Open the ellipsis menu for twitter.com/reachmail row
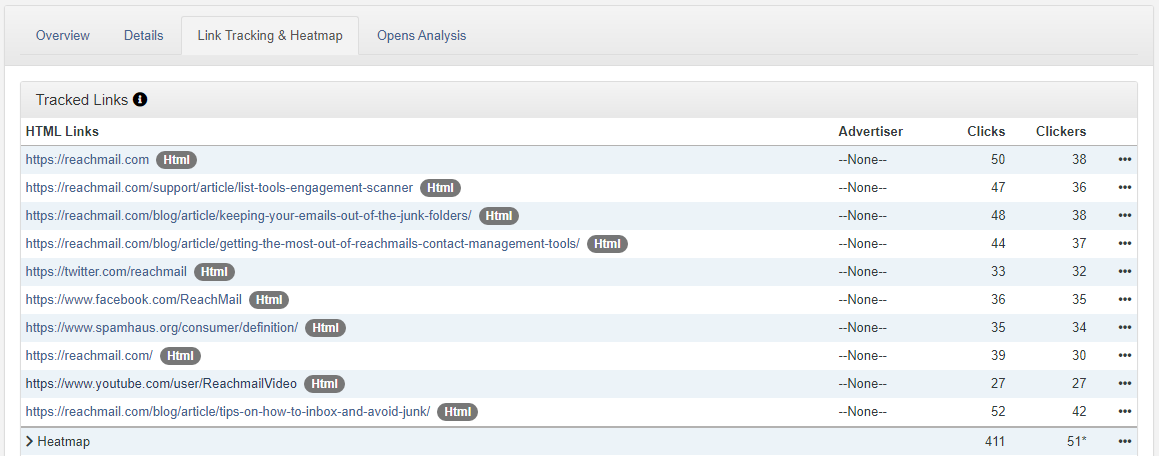Image resolution: width=1159 pixels, height=456 pixels. 1125,272
